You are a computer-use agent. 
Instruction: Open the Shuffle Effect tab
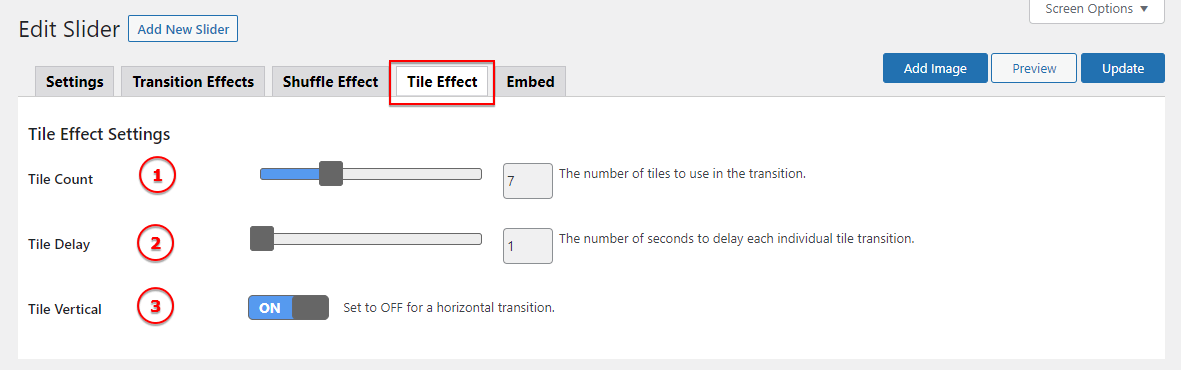(330, 81)
